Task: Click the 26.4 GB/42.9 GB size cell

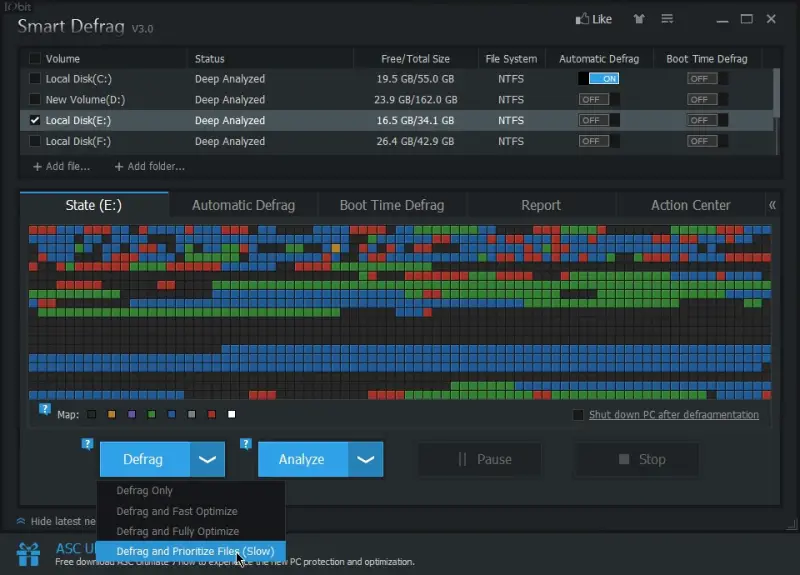Action: (x=415, y=141)
